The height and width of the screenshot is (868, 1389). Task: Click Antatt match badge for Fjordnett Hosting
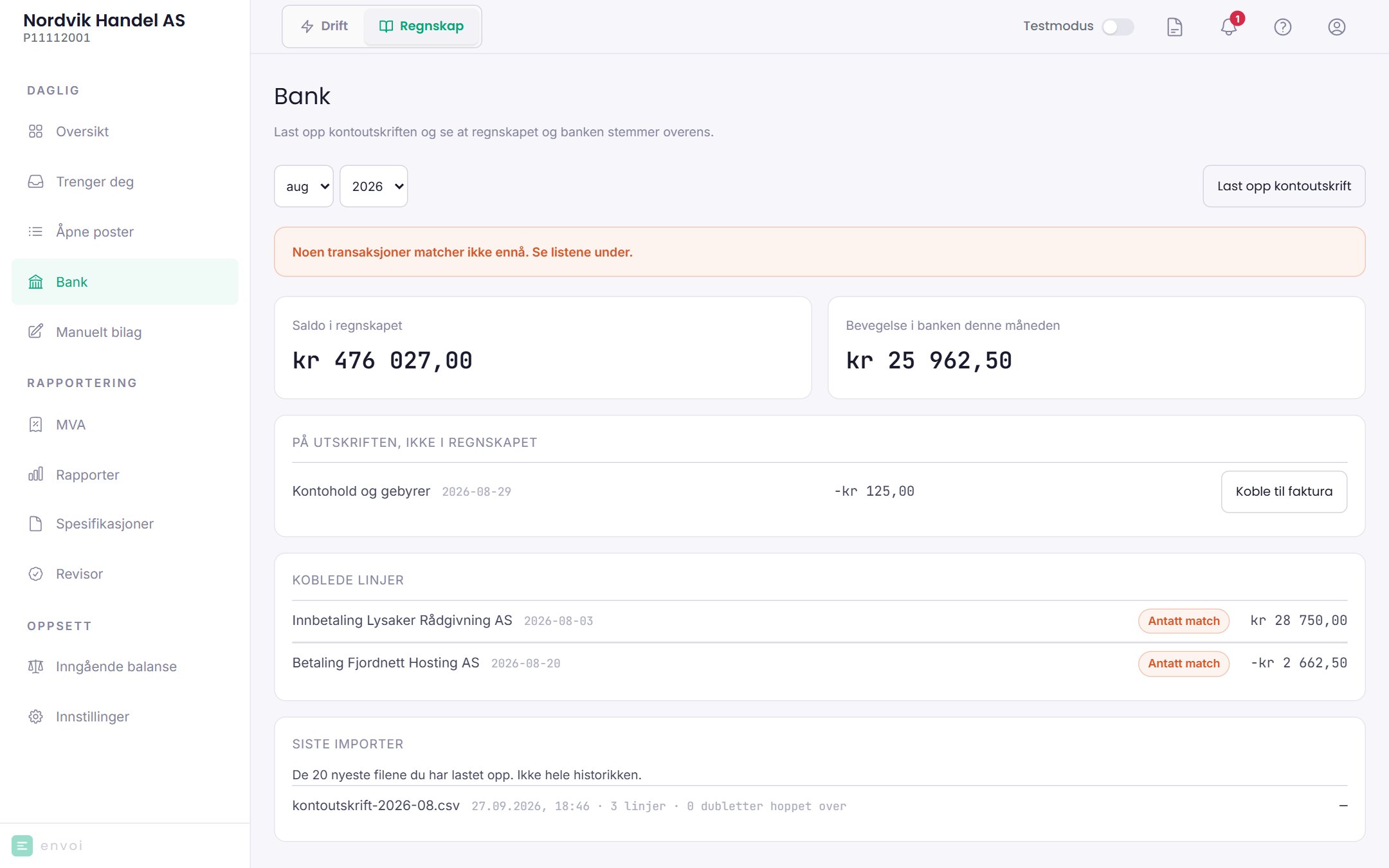(x=1184, y=664)
